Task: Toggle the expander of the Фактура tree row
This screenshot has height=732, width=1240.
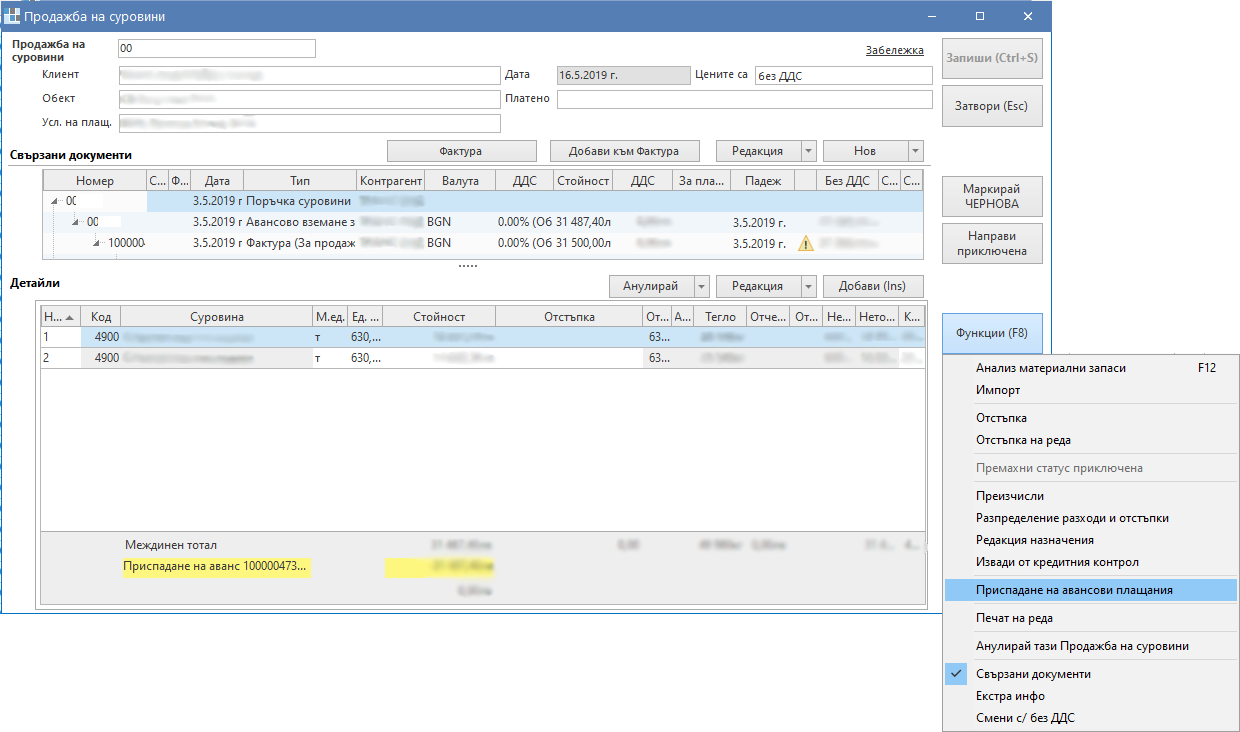Action: [x=97, y=243]
